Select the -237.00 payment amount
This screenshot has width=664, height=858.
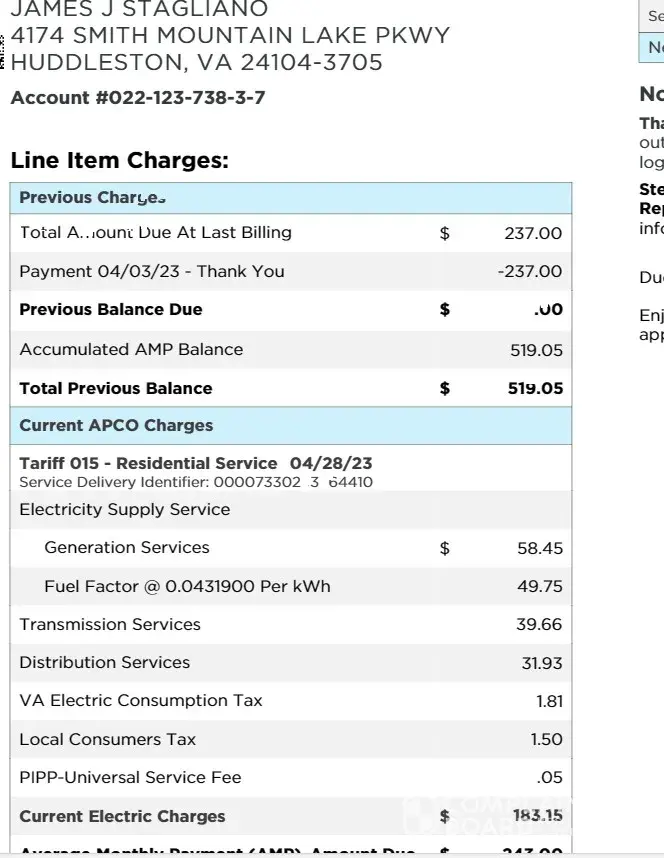tap(529, 271)
